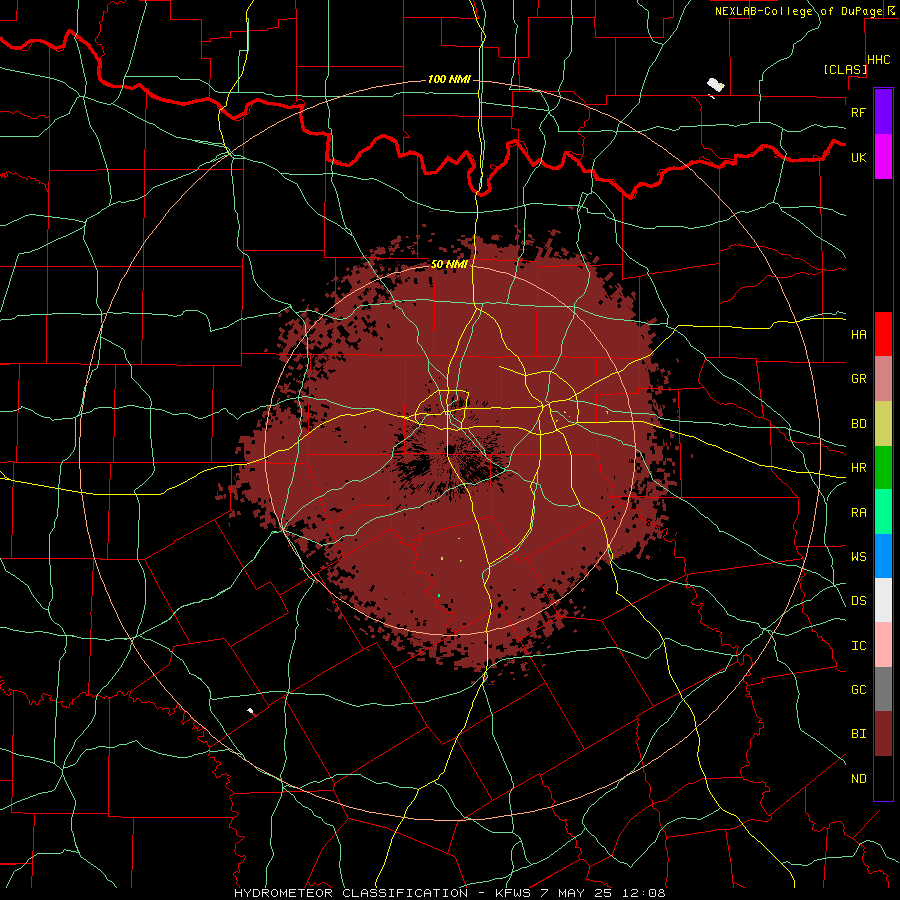Click the 100 NMI range ring label
This screenshot has width=900, height=900.
(x=449, y=79)
